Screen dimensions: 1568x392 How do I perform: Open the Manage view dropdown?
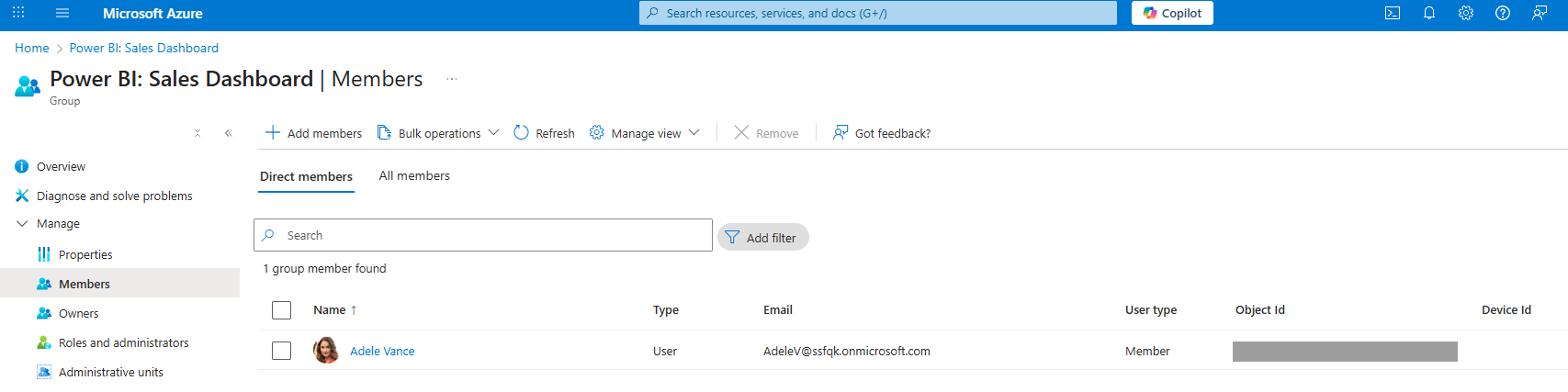[x=645, y=133]
